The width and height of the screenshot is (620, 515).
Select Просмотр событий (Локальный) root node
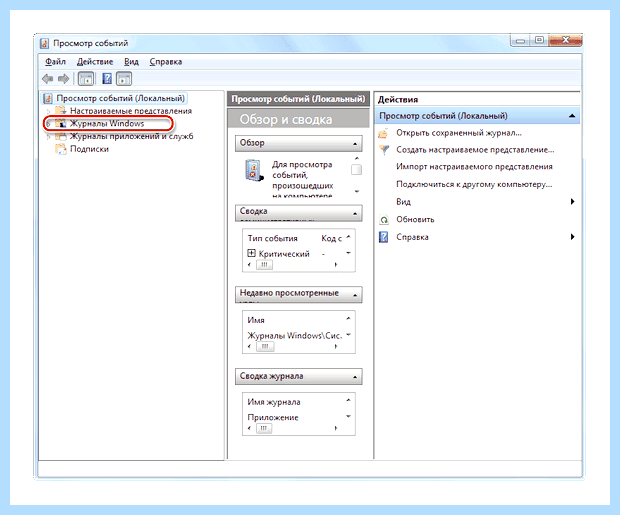(x=121, y=98)
